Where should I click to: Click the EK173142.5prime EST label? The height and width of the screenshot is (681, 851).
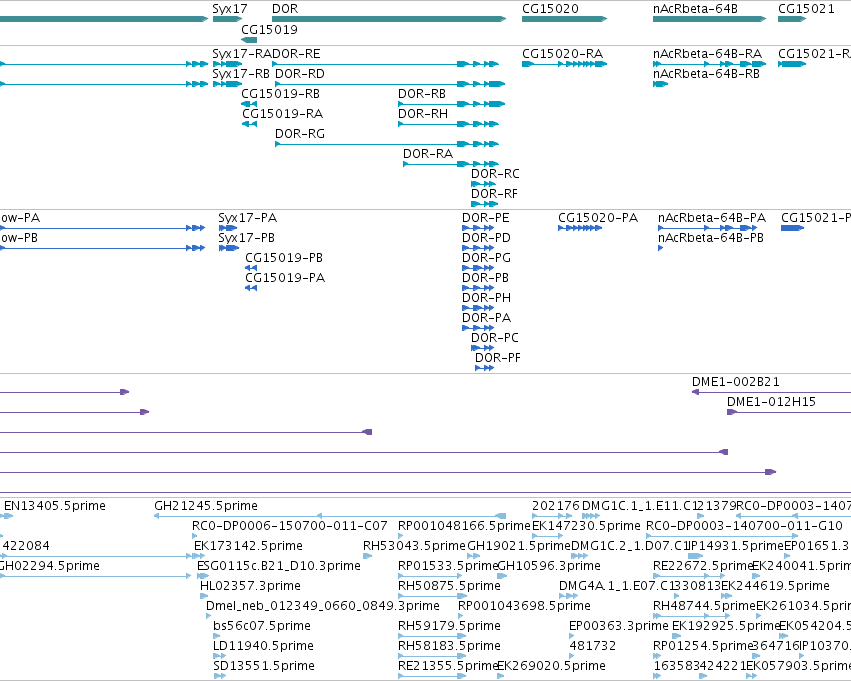[248, 546]
